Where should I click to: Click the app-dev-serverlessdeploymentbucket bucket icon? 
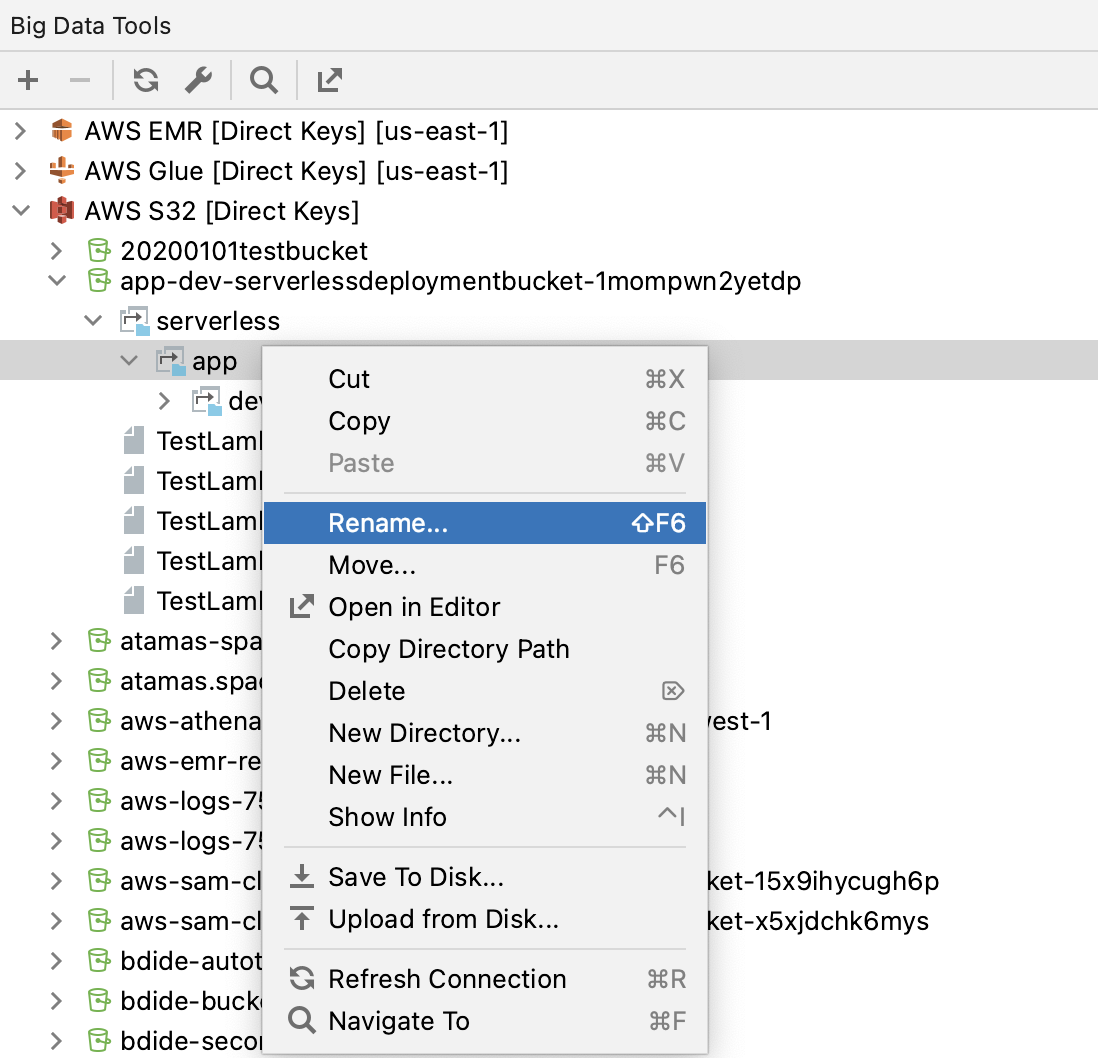pyautogui.click(x=99, y=280)
